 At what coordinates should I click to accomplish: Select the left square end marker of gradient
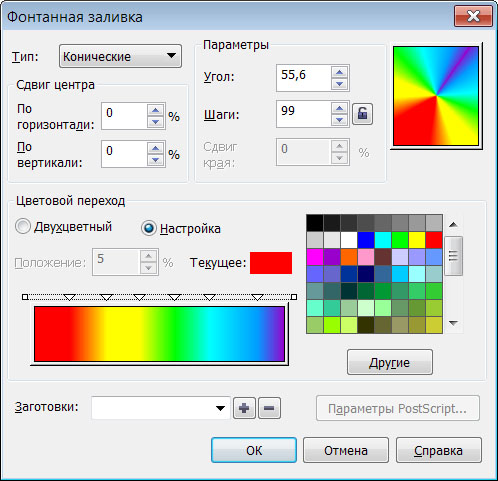click(x=25, y=297)
